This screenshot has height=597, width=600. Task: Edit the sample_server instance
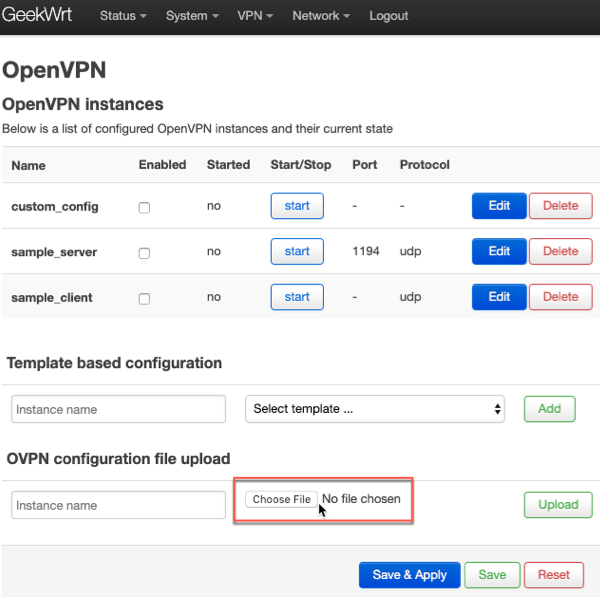coord(499,251)
